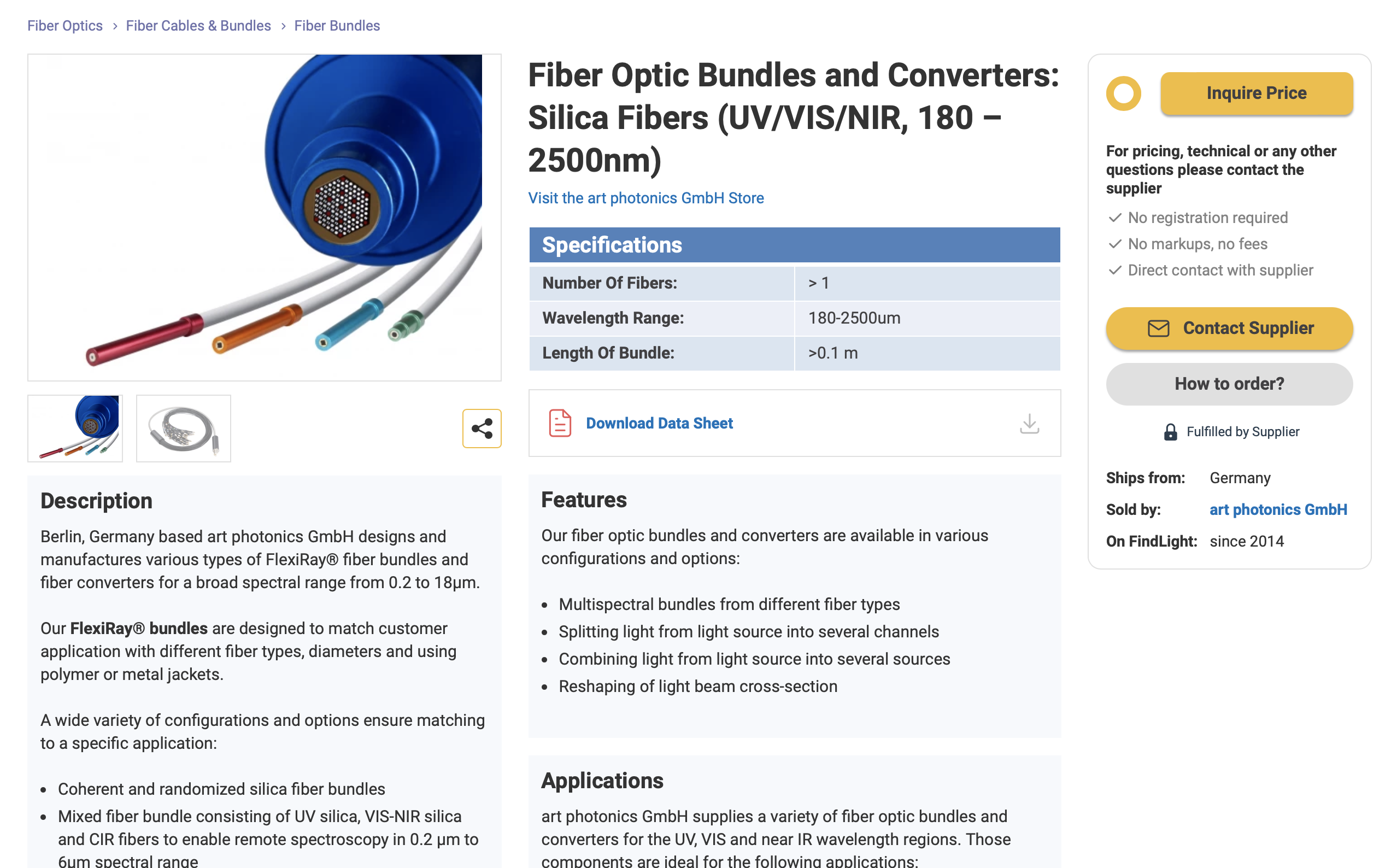
Task: Click the Visit the art photonics GmbH Store link
Action: pos(646,198)
